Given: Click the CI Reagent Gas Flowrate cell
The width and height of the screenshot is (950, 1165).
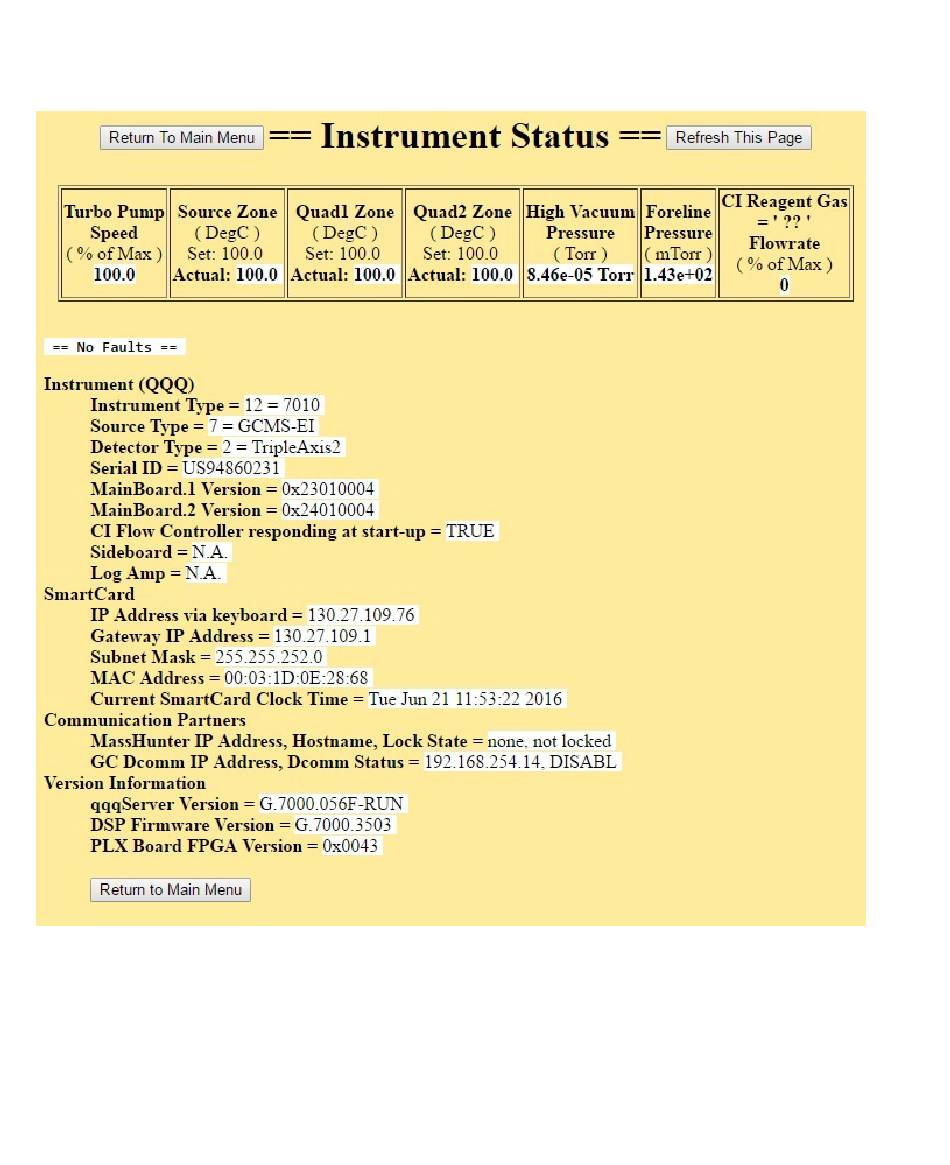Looking at the screenshot, I should point(784,243).
